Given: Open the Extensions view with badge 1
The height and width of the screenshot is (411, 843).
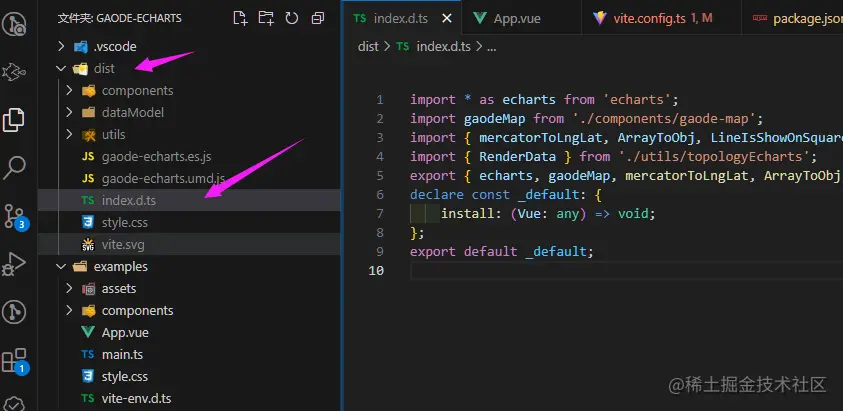Looking at the screenshot, I should coord(15,361).
